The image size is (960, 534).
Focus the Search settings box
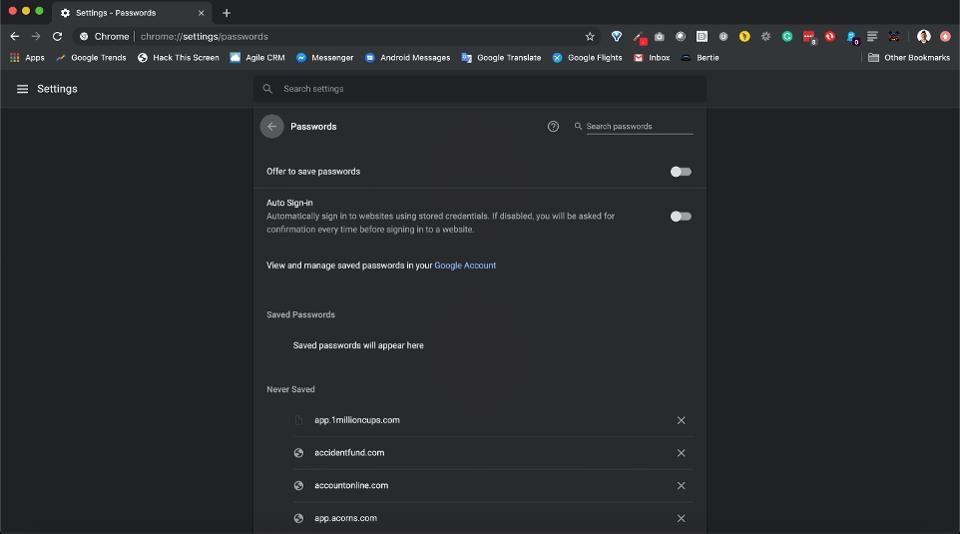coord(480,89)
